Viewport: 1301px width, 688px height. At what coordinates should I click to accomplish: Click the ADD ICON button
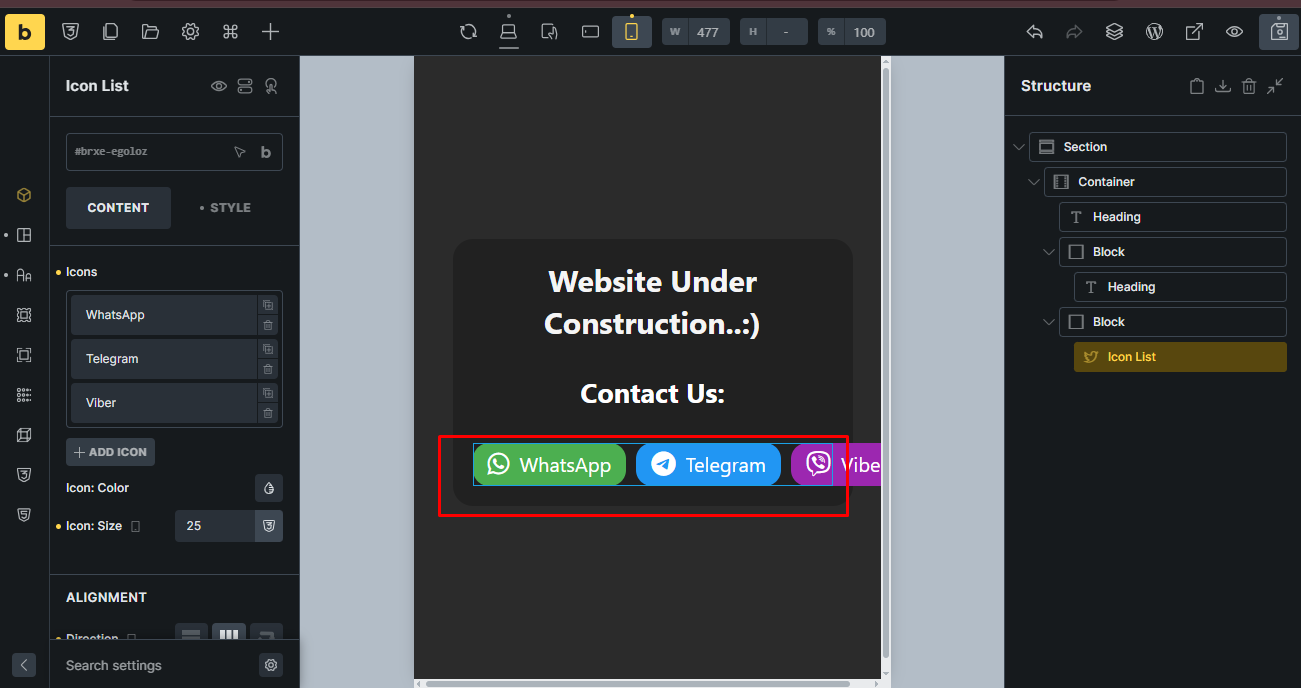point(110,452)
